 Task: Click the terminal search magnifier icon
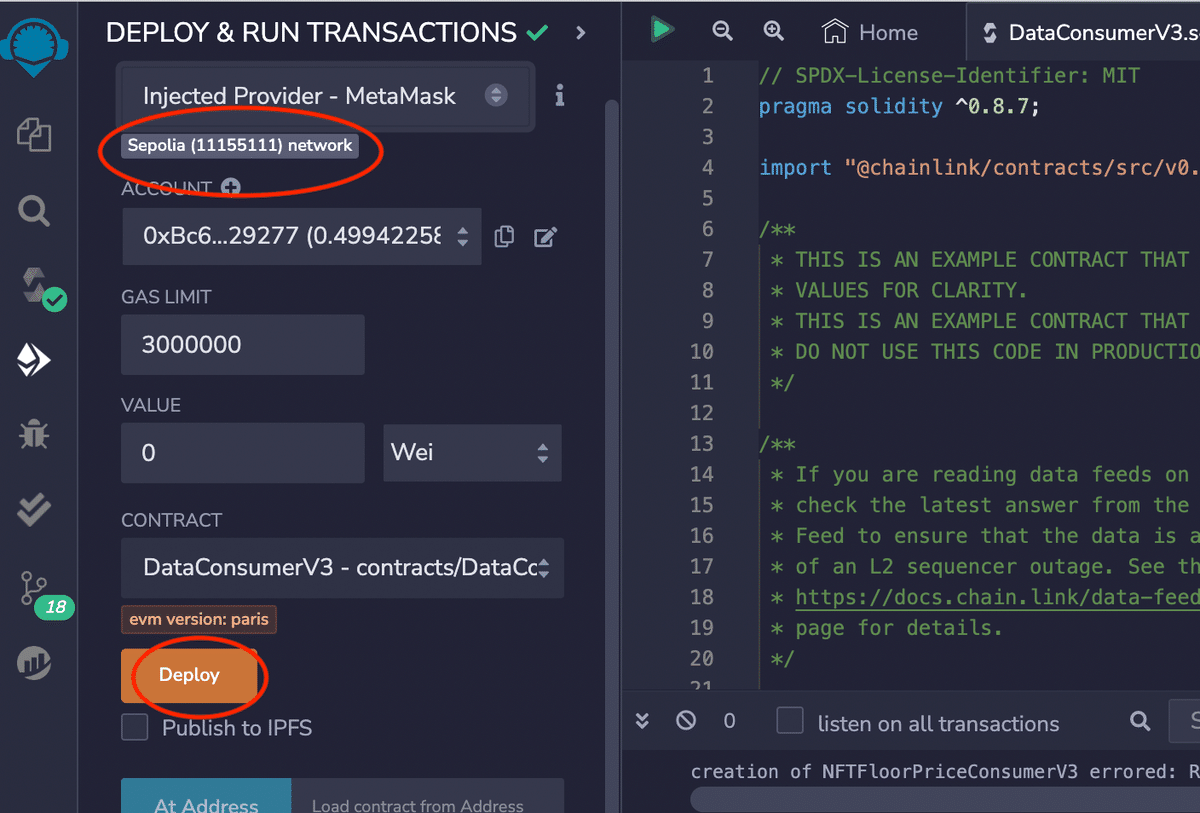[x=1140, y=720]
